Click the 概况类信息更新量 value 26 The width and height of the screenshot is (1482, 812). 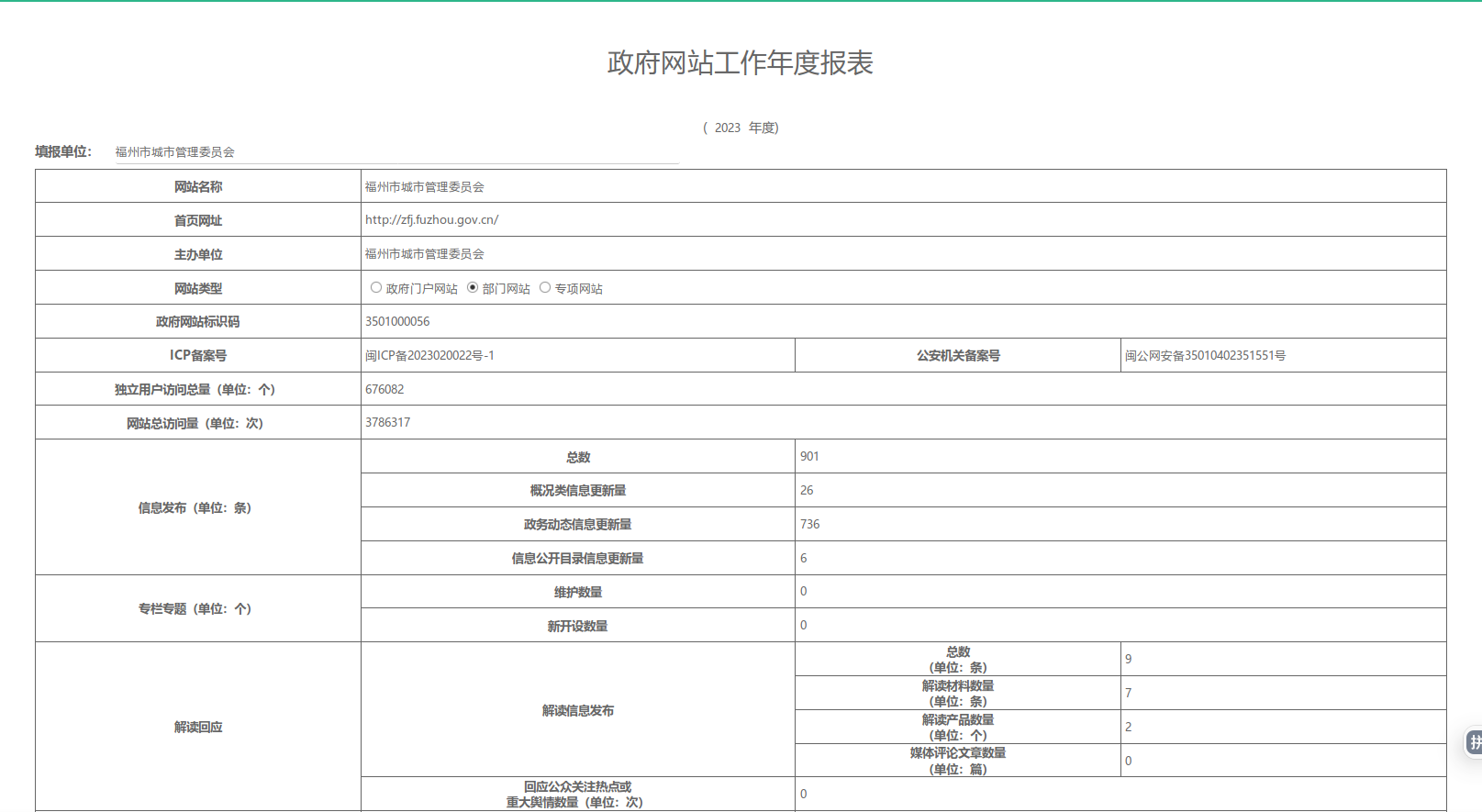tap(807, 491)
